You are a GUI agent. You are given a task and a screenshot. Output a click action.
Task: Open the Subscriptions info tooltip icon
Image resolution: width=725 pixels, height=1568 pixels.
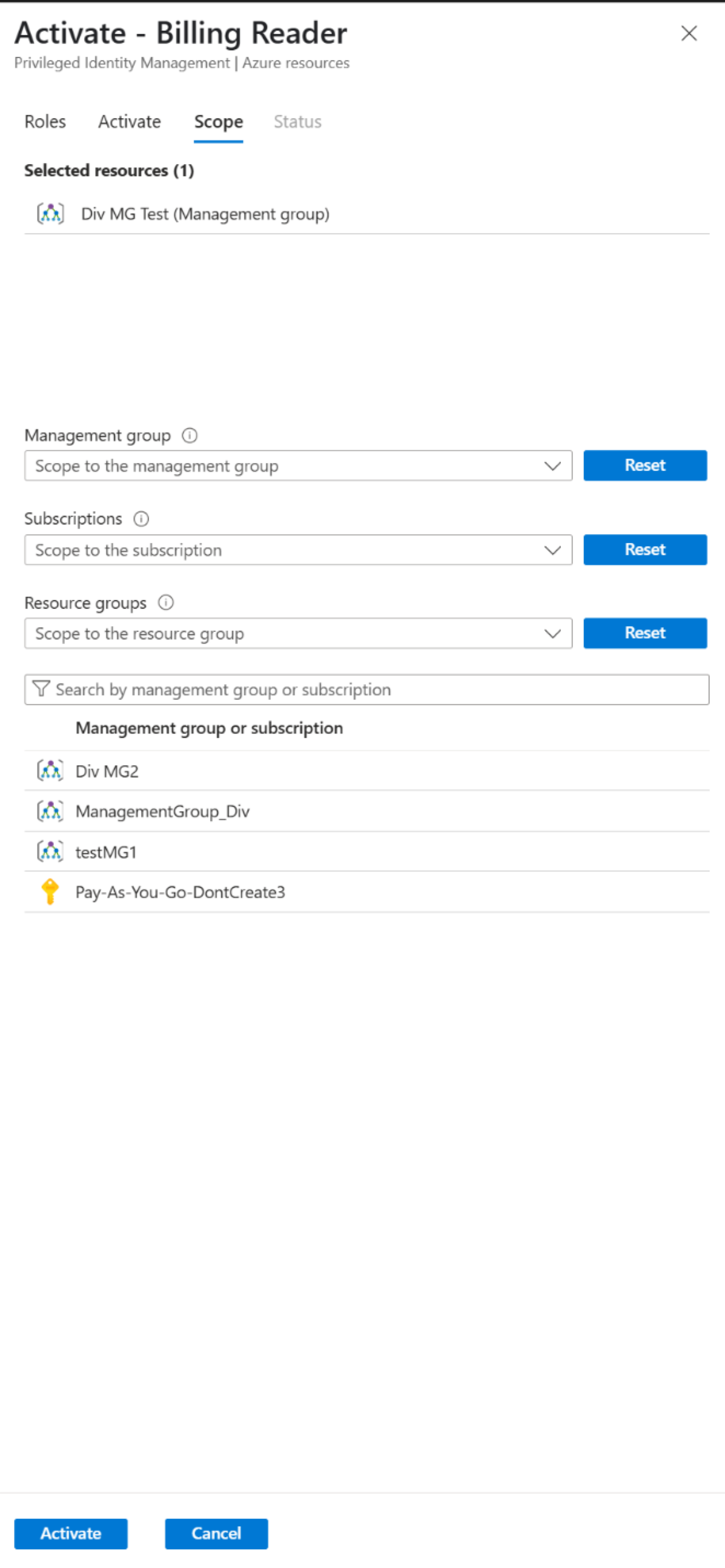tap(141, 519)
